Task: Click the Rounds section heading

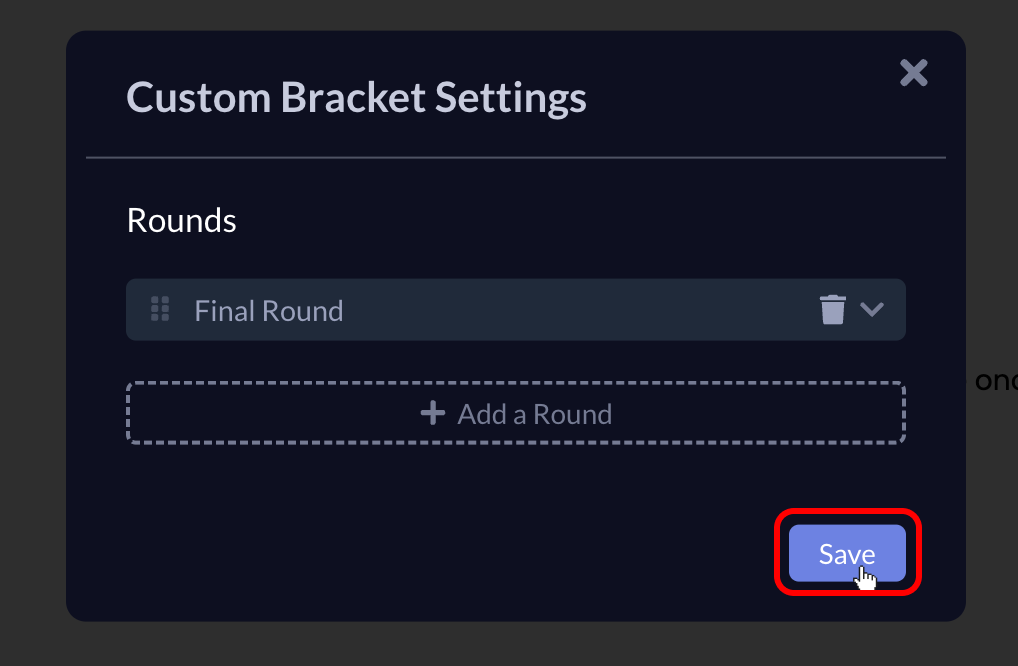Action: [181, 221]
